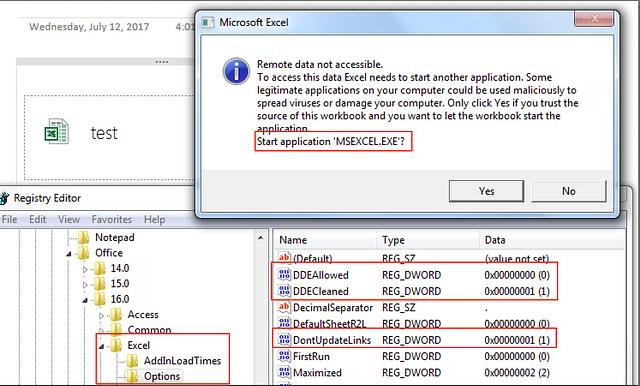
Task: Click the 'test' attachment label
Action: [104, 133]
